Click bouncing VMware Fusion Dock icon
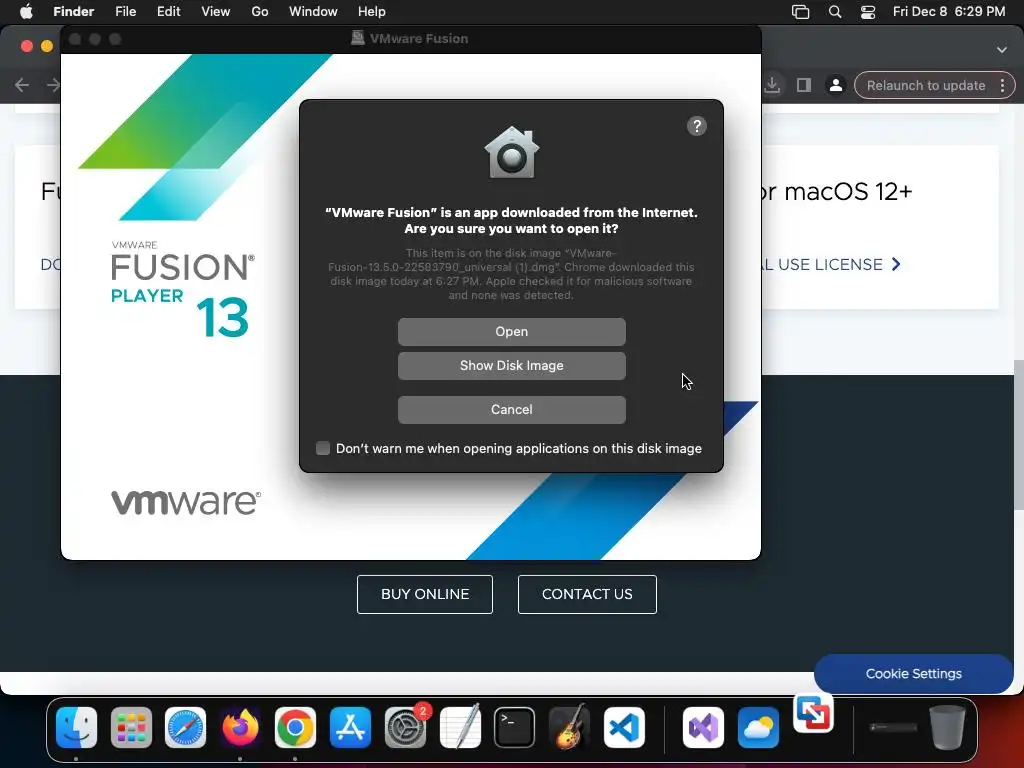Screen dimensions: 1024x768 [813, 713]
